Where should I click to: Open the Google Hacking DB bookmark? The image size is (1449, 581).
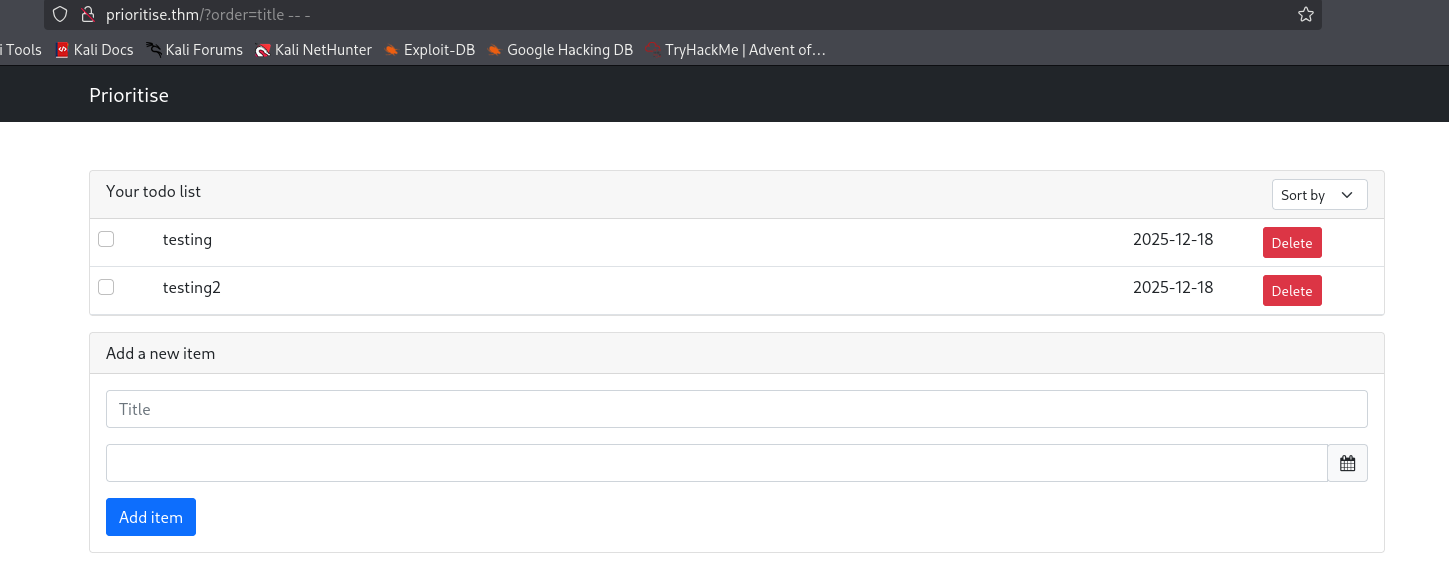(x=560, y=49)
